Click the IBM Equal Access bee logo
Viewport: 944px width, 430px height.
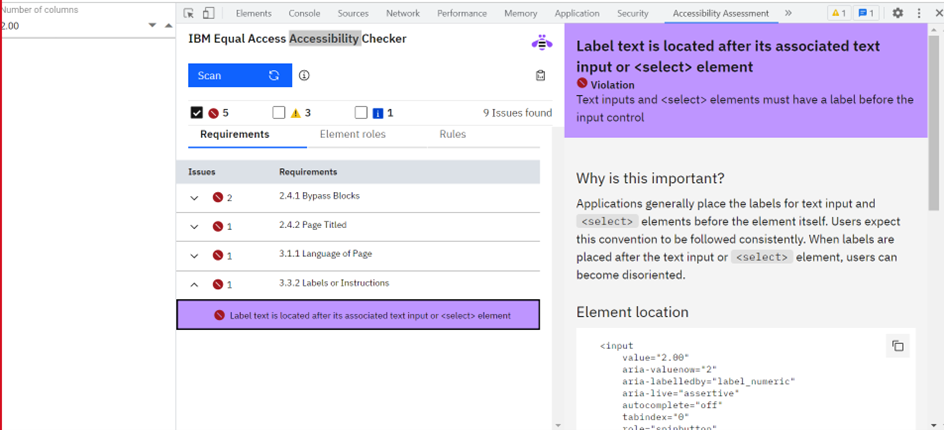tap(541, 42)
